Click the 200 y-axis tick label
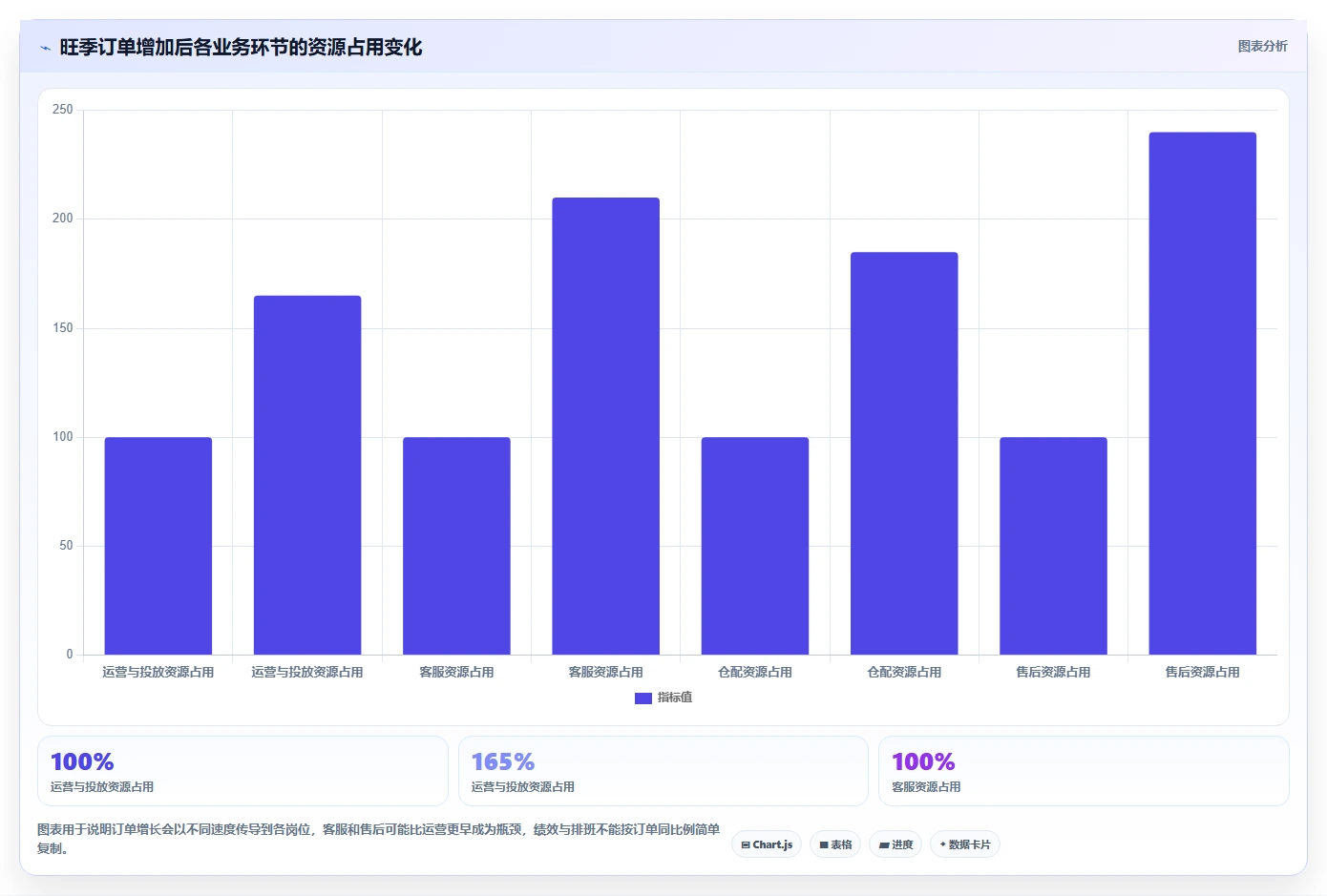 click(x=63, y=219)
